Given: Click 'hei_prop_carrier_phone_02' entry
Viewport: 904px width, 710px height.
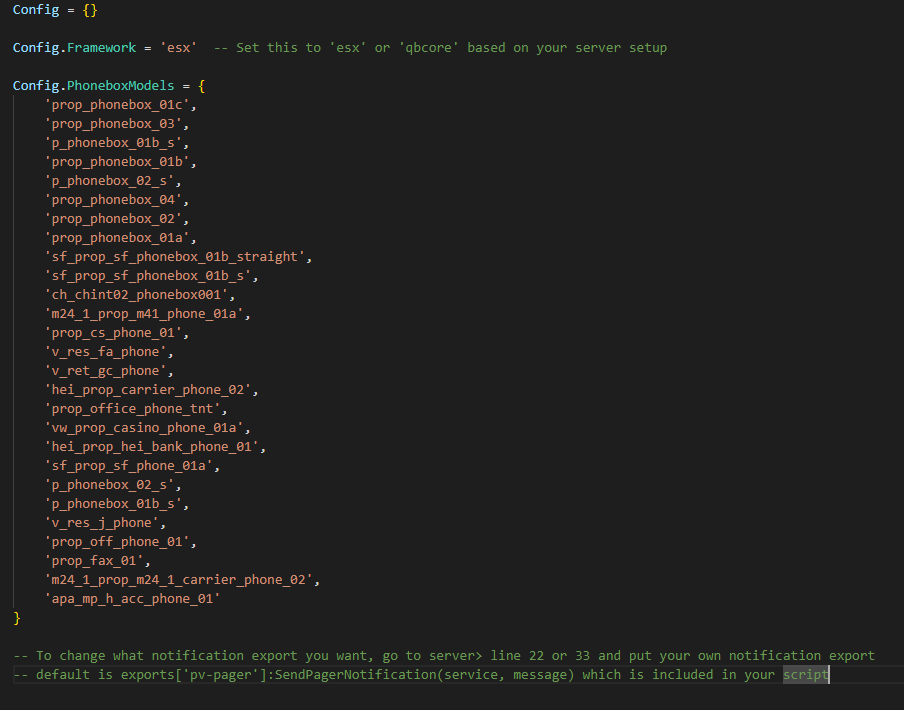Looking at the screenshot, I should (148, 390).
